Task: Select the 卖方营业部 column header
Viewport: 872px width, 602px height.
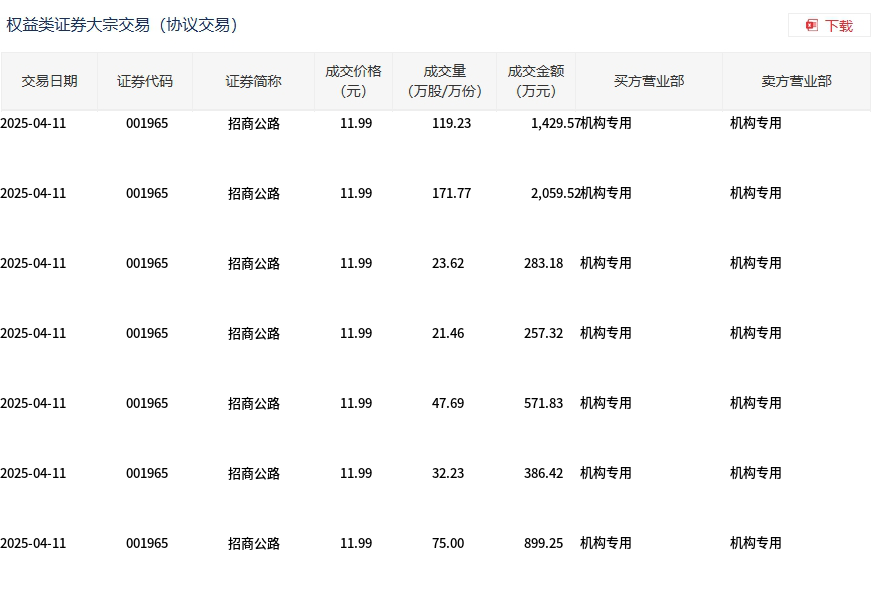Action: pos(796,81)
